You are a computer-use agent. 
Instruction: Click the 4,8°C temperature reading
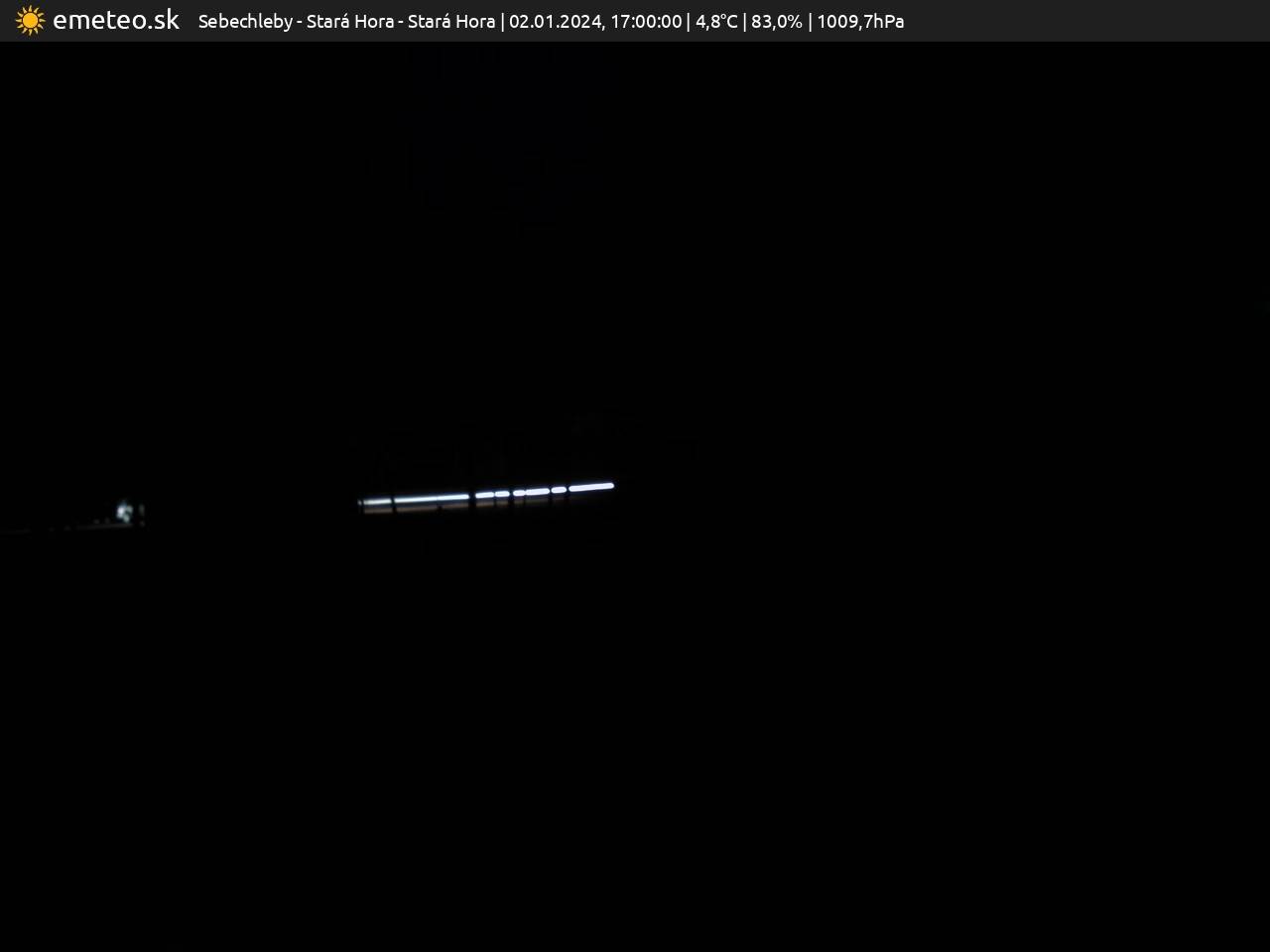[716, 22]
